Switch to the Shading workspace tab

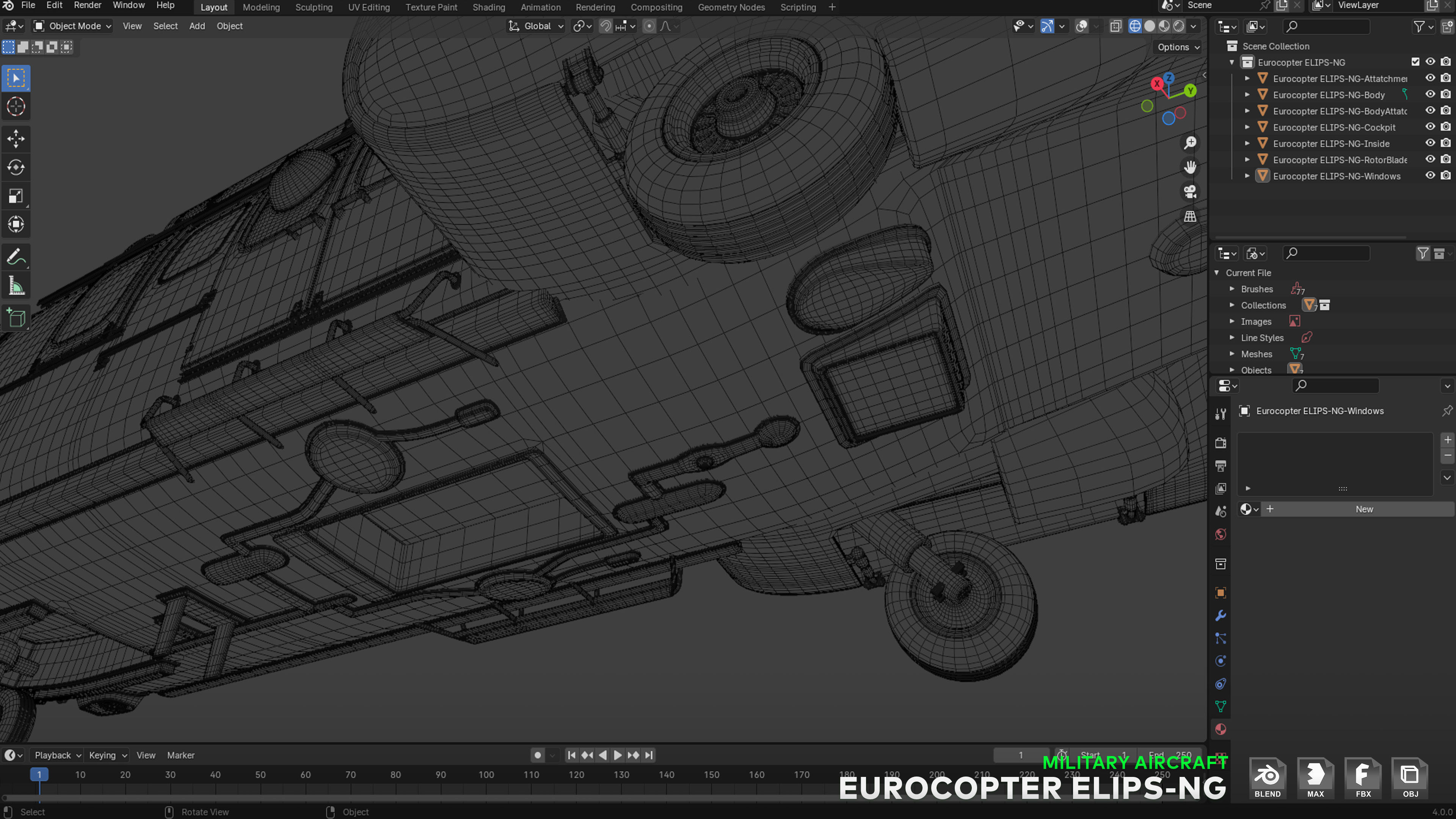coord(489,7)
